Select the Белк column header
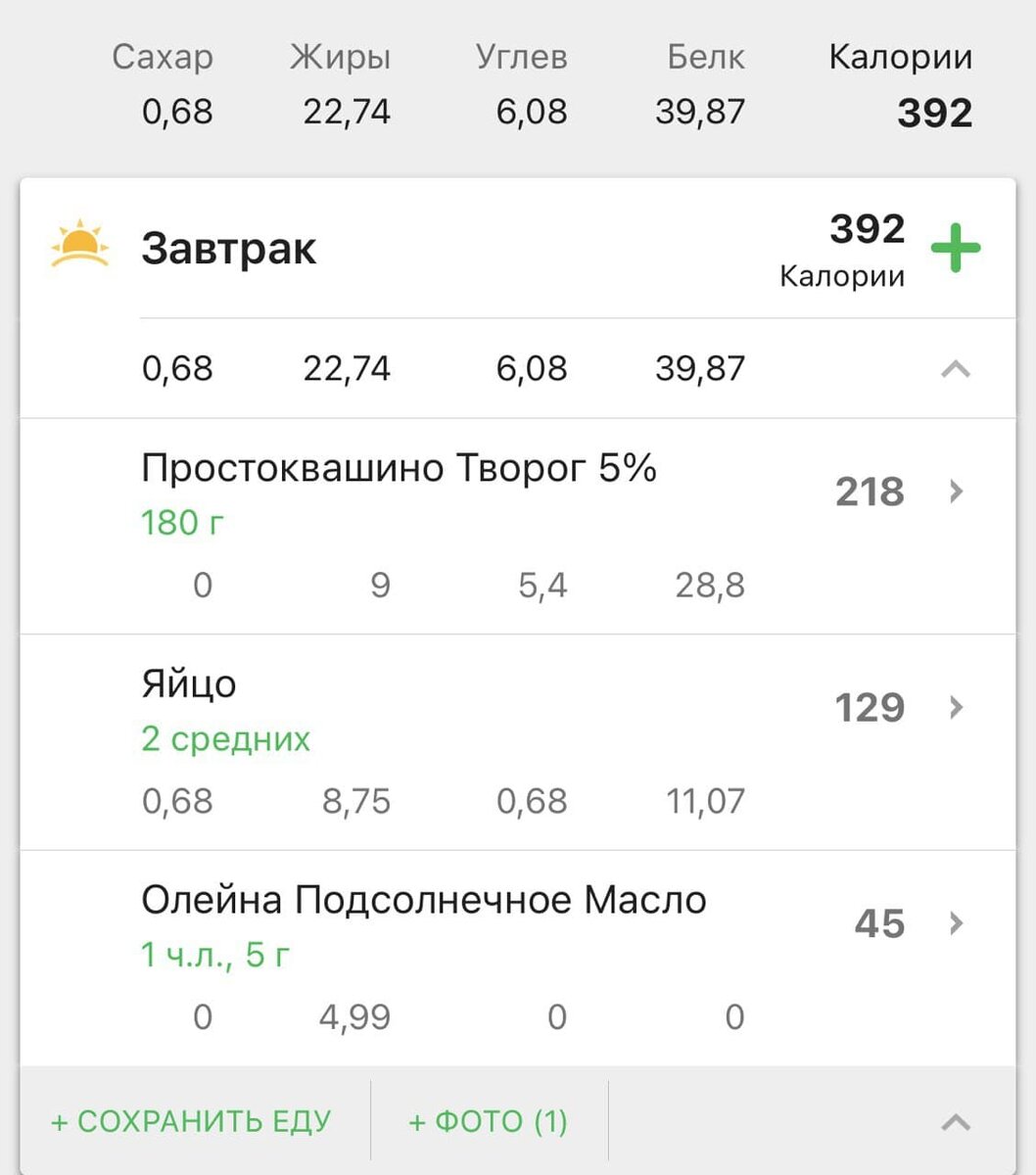This screenshot has height=1175, width=1036. (x=706, y=57)
